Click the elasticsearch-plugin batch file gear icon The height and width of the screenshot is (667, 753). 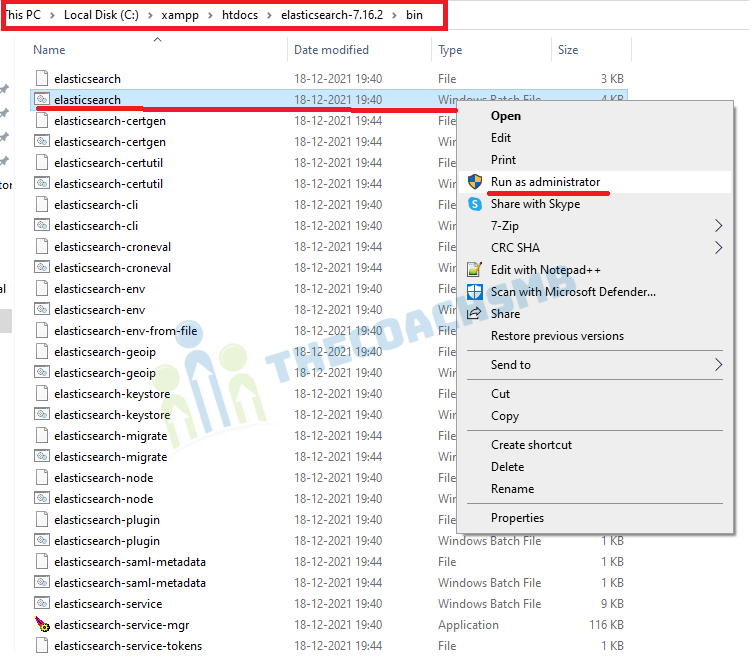[42, 541]
